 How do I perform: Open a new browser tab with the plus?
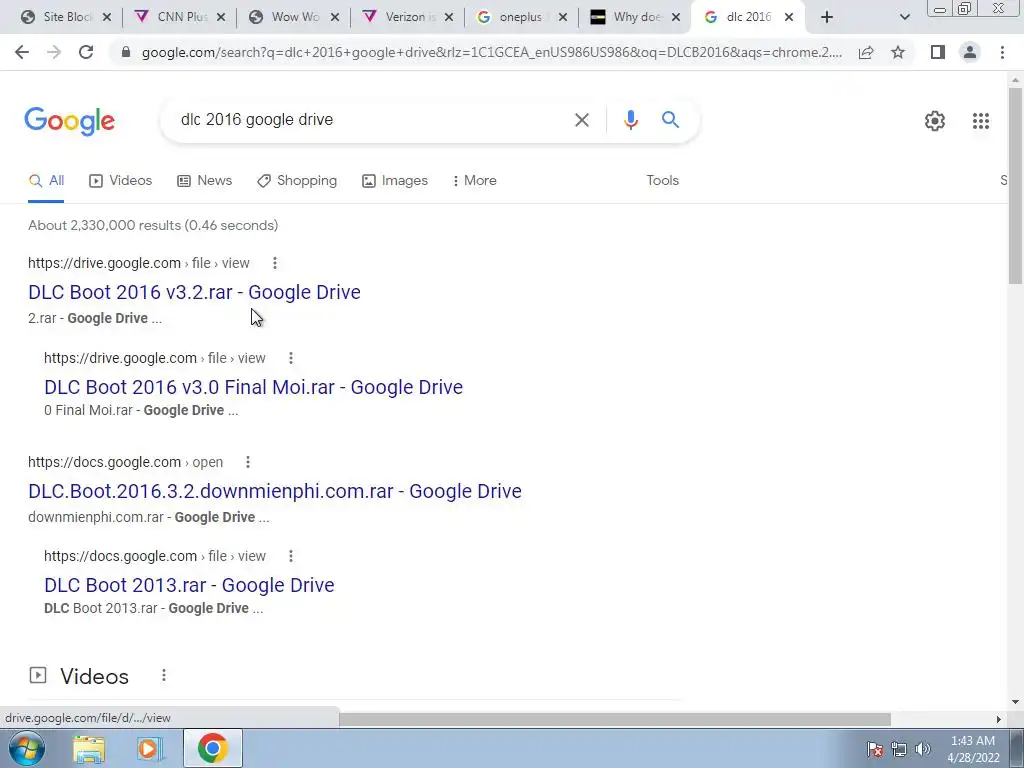tap(827, 17)
